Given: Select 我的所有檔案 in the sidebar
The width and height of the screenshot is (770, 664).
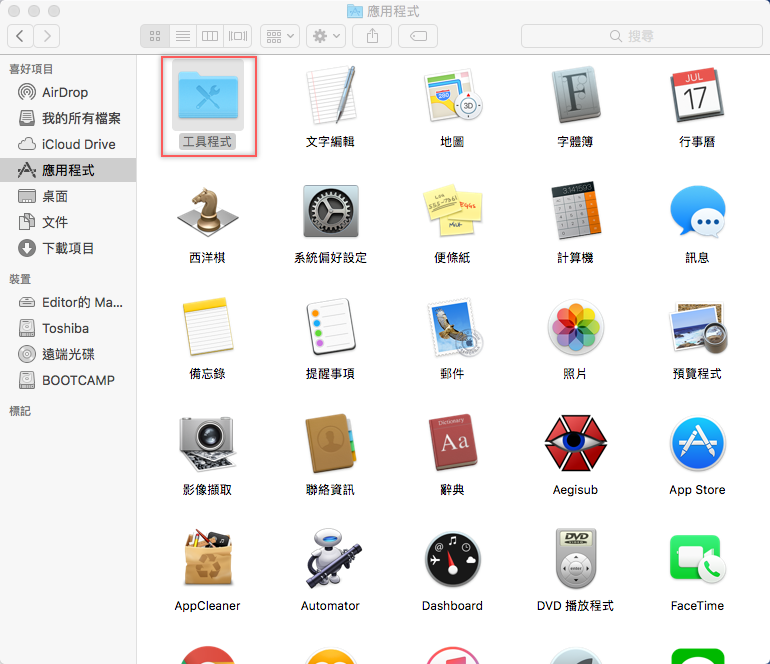Looking at the screenshot, I should click(x=68, y=118).
